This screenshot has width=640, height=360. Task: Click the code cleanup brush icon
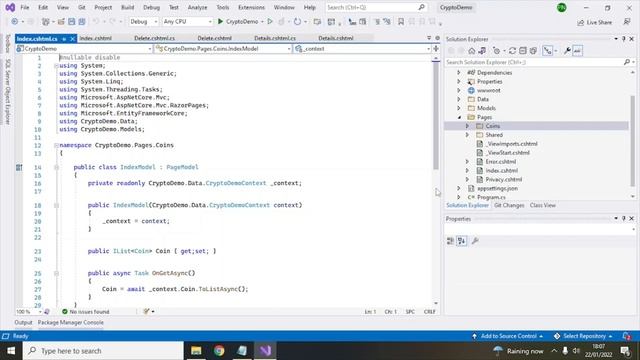pos(147,311)
